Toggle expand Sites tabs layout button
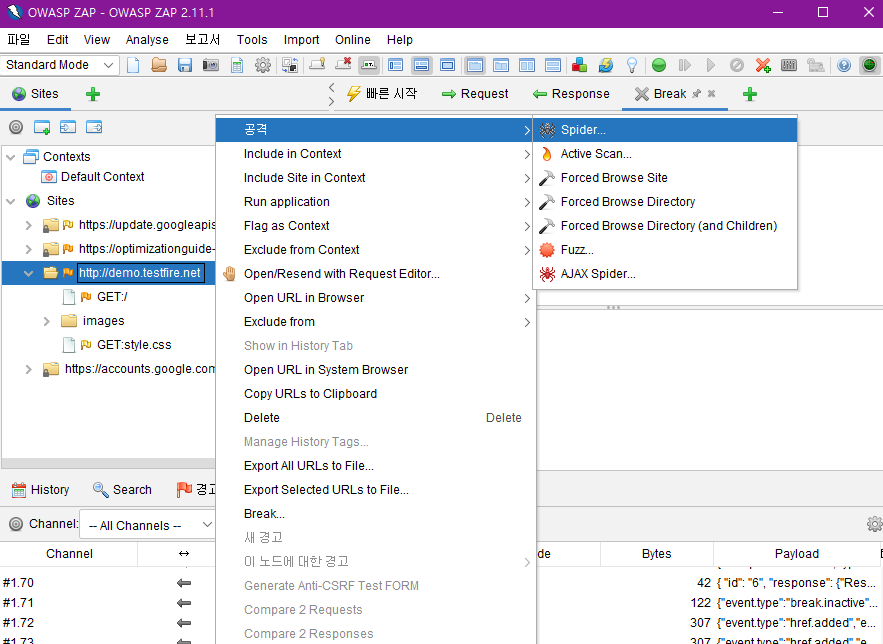883x644 pixels. pos(395,65)
